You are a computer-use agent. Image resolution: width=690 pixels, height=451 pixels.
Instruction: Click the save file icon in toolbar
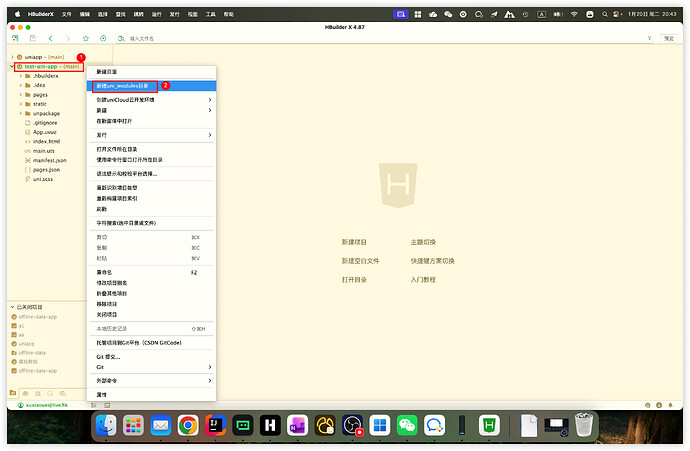click(x=32, y=38)
